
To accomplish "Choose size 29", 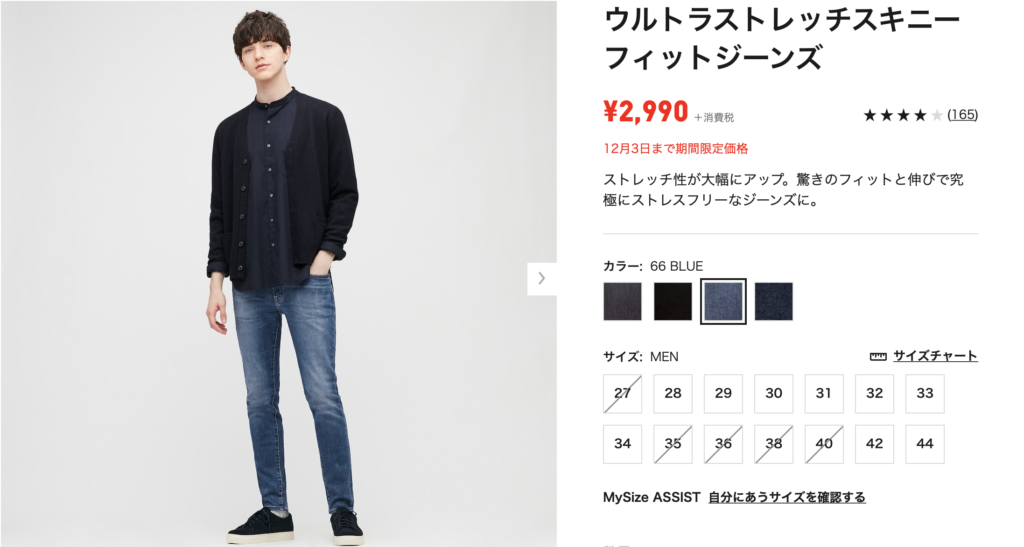I will (x=723, y=394).
